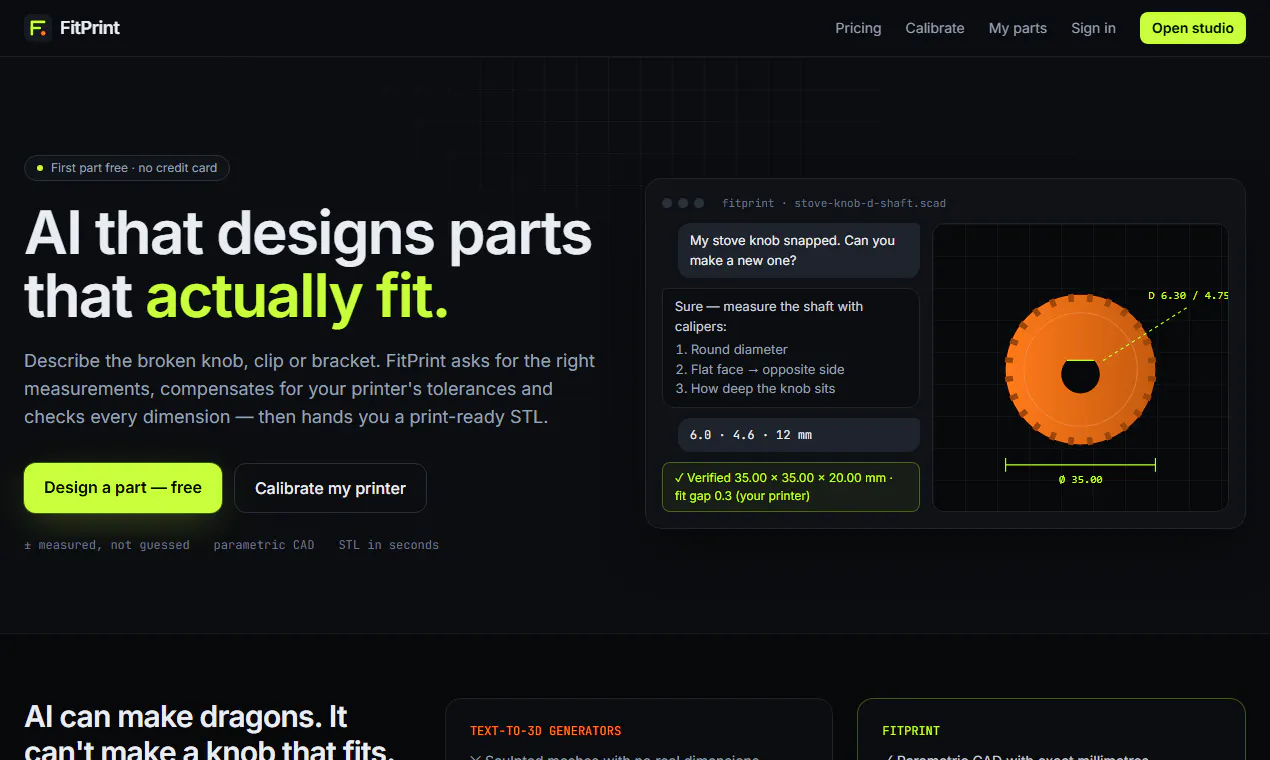Click the orange knob 3D preview
1270x760 pixels.
[x=1081, y=370]
